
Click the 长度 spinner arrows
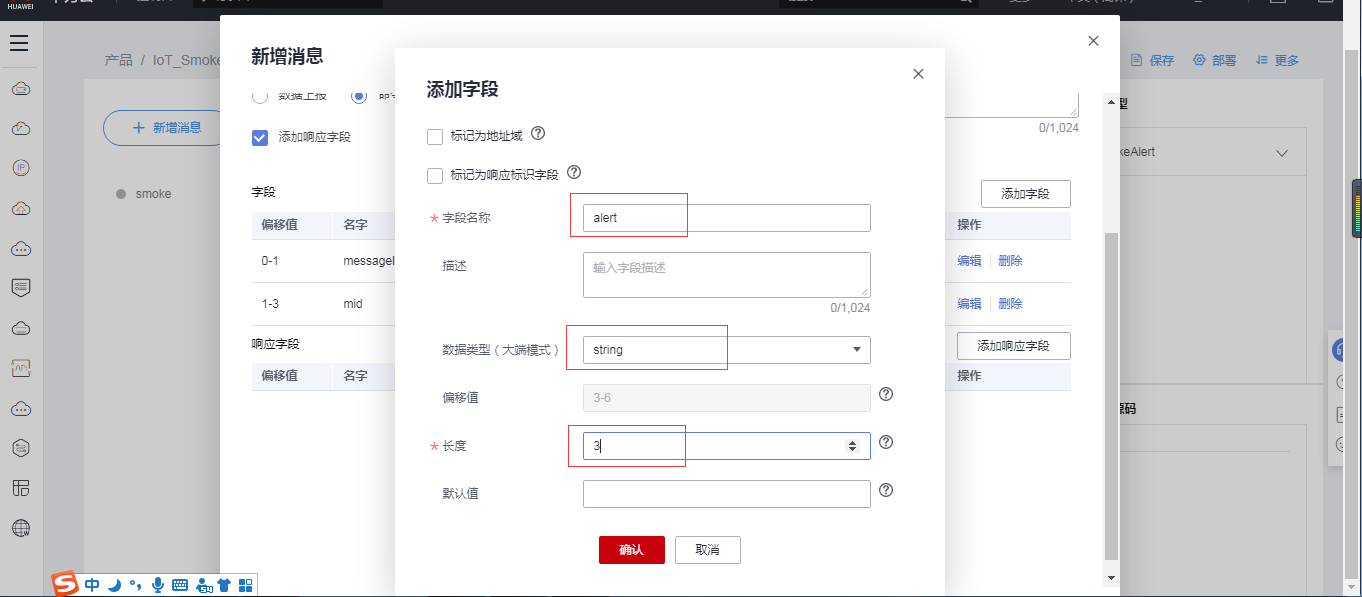[x=852, y=446]
